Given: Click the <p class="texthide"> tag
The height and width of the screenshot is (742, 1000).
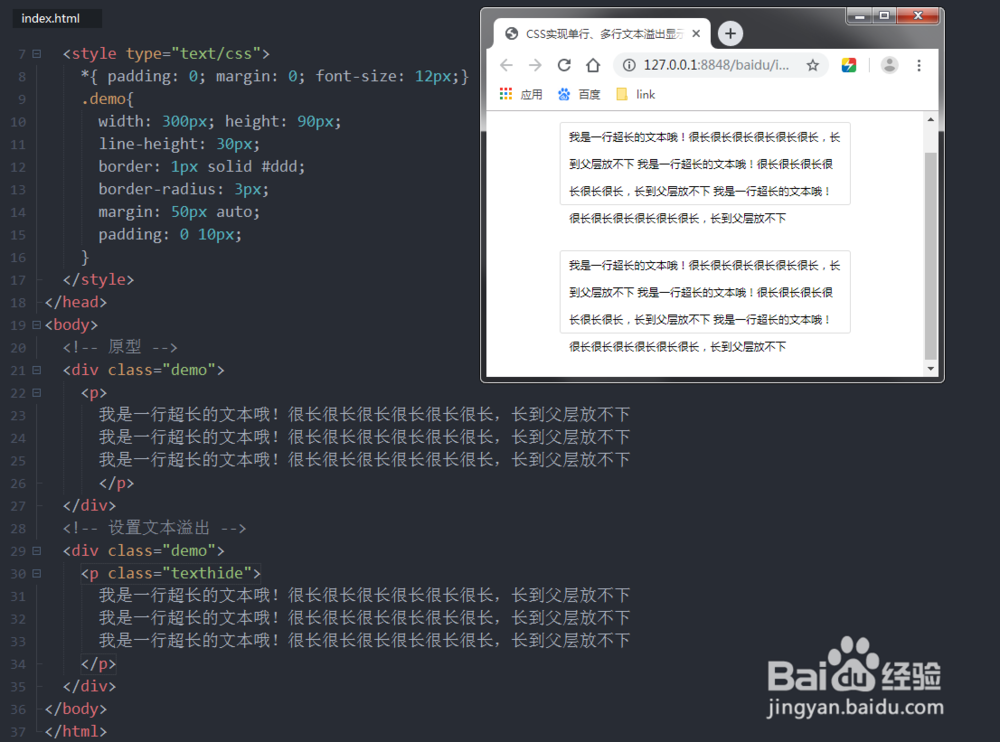Looking at the screenshot, I should point(170,574).
